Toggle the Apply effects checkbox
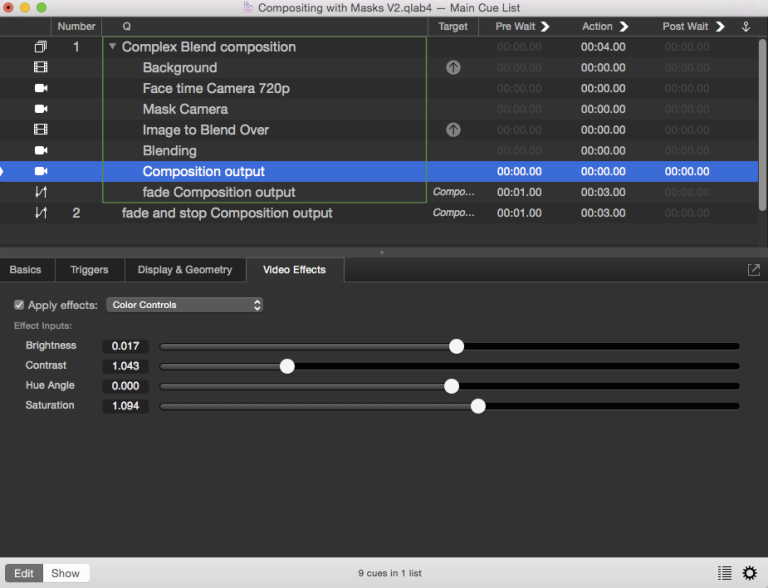 pos(19,305)
